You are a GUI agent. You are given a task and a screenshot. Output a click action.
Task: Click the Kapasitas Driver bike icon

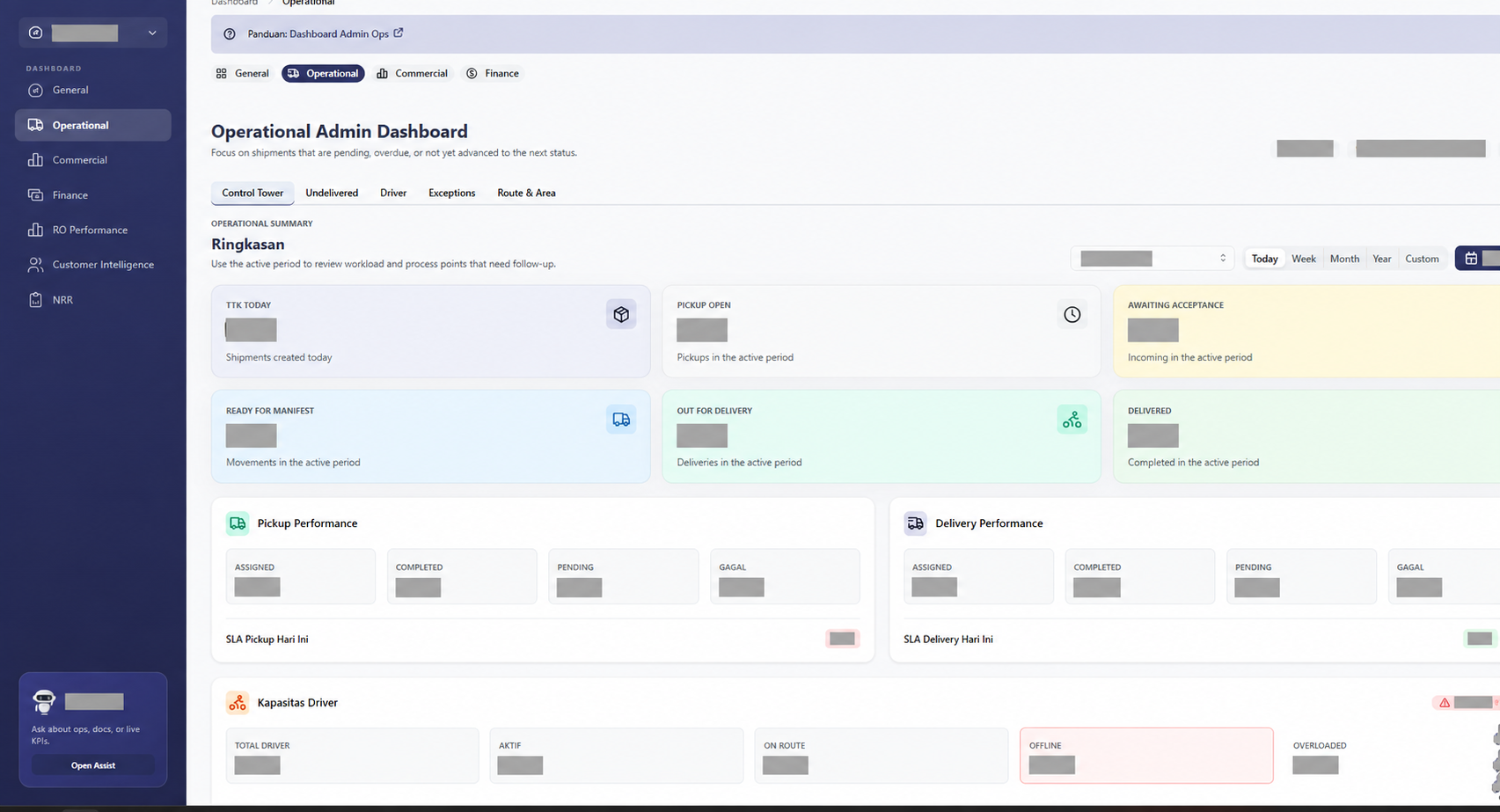[238, 703]
